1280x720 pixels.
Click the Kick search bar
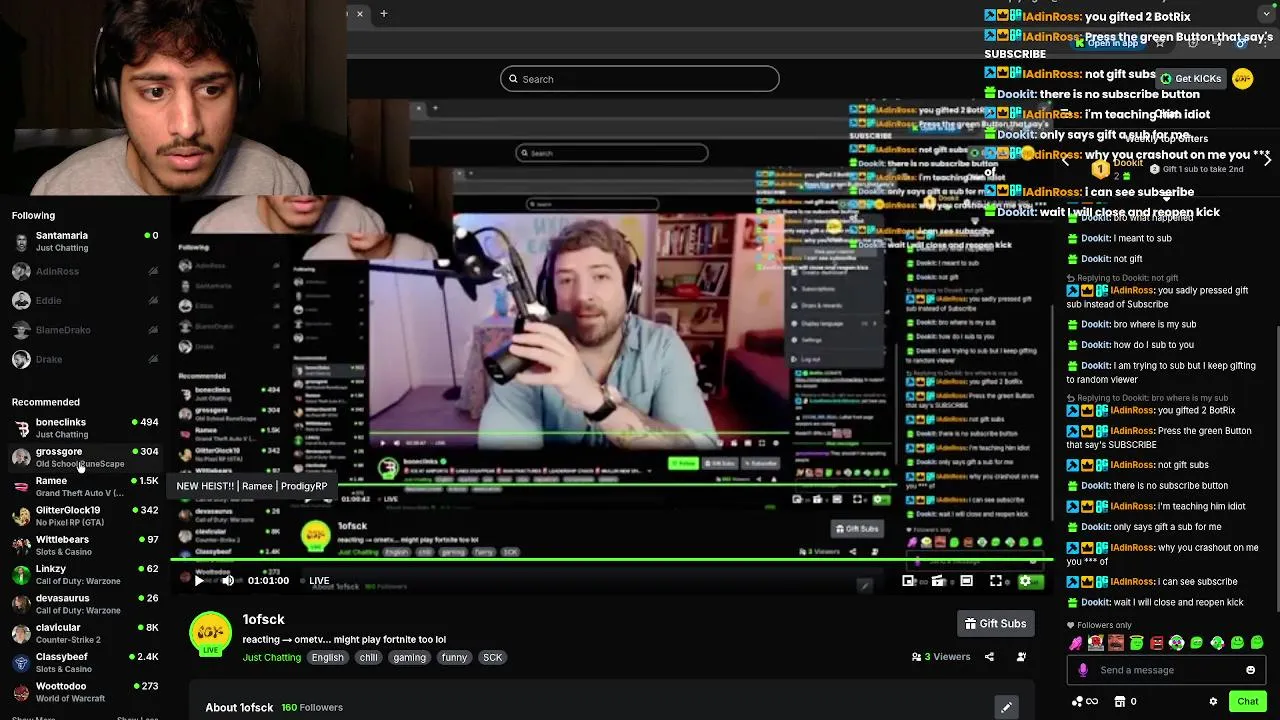640,79
